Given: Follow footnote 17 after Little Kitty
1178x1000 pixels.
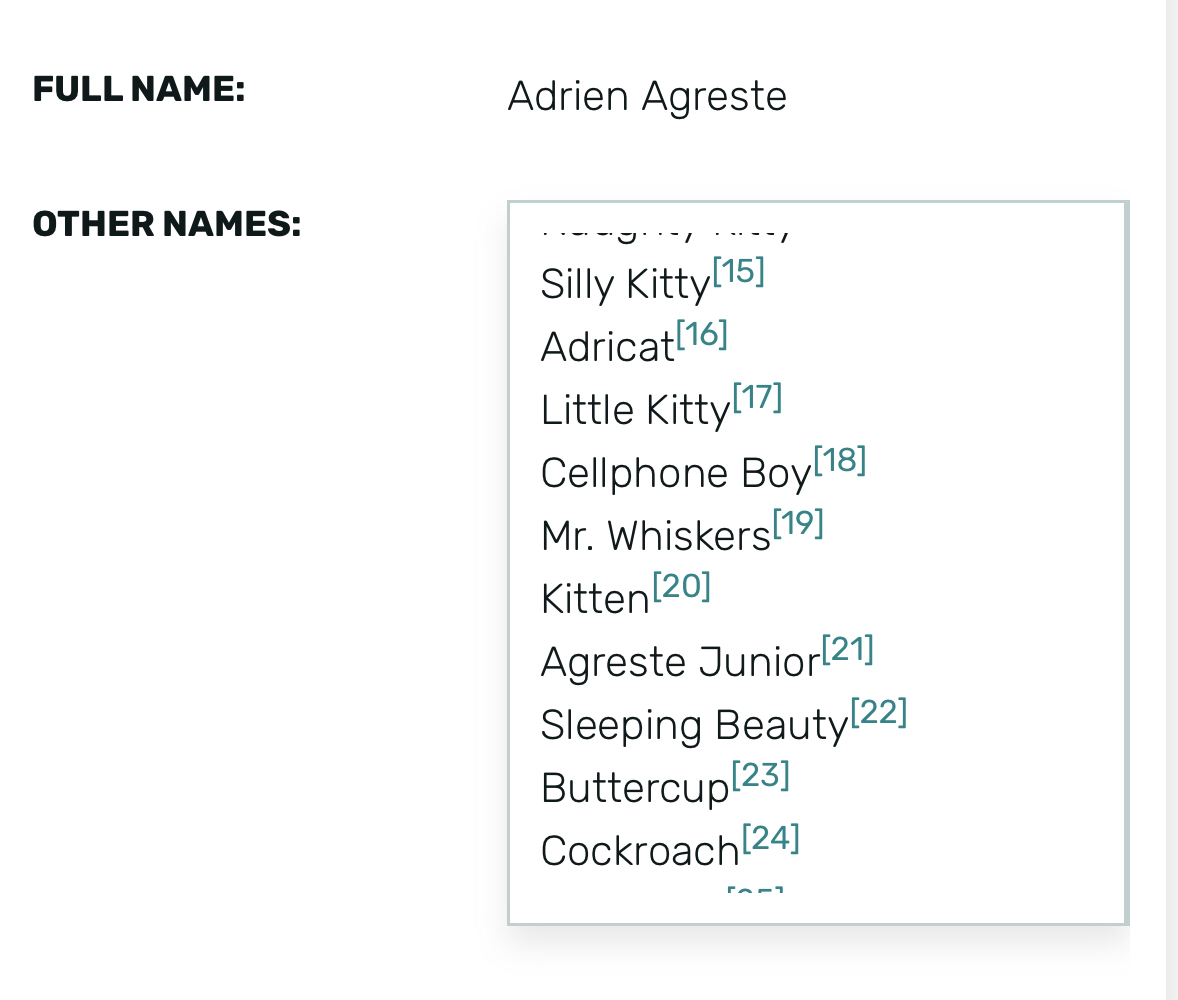Looking at the screenshot, I should point(757,398).
